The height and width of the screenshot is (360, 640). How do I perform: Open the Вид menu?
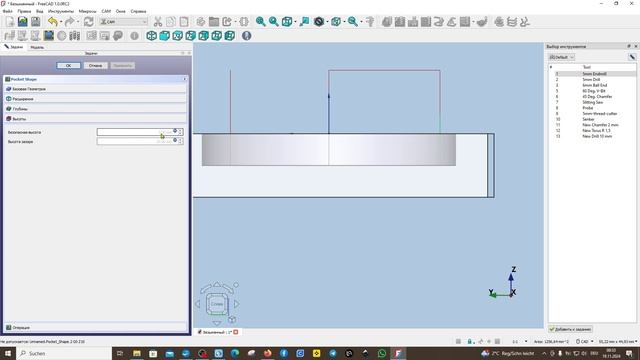[x=40, y=11]
